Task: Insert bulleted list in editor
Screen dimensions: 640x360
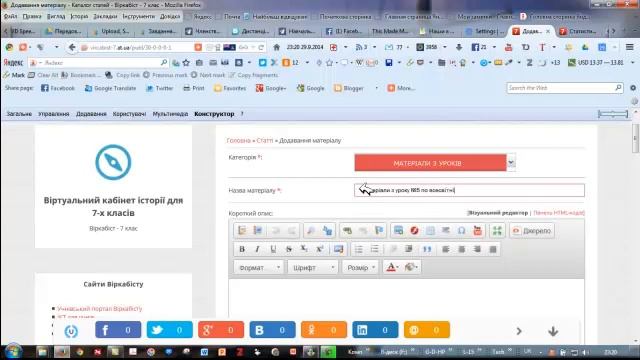Action: 374,249
